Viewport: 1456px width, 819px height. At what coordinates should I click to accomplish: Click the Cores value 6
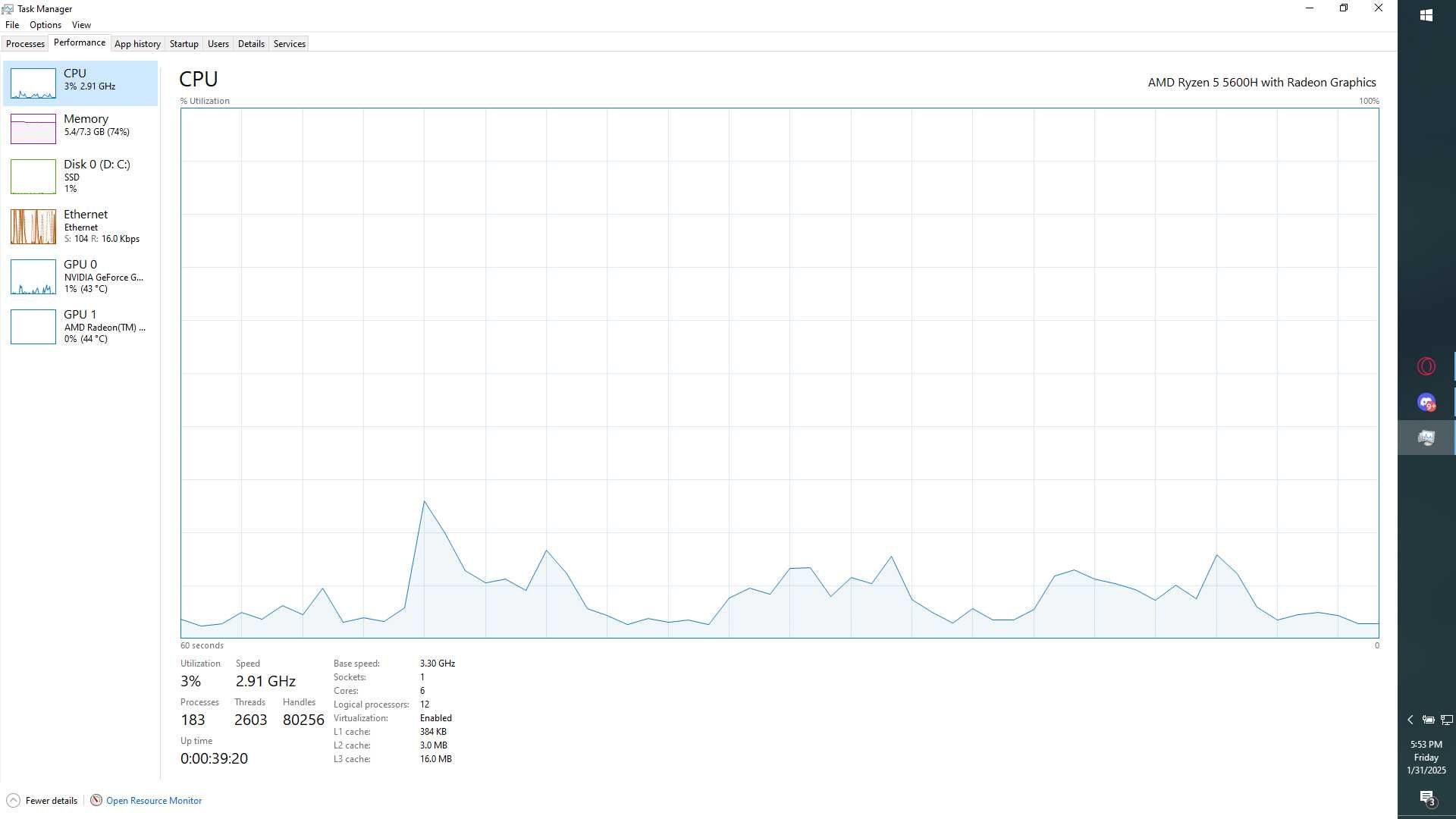(x=422, y=691)
